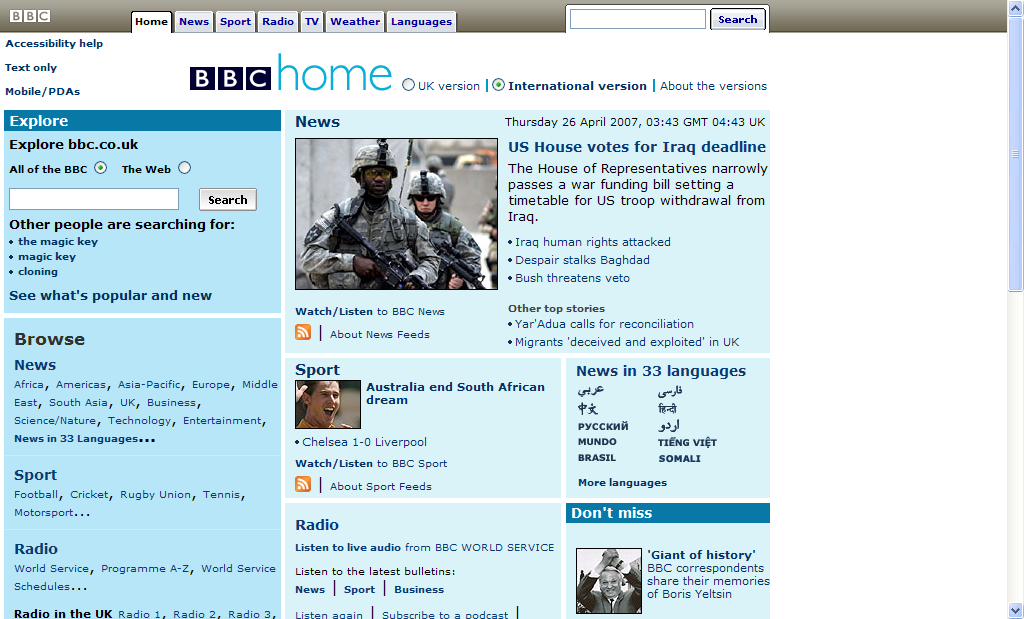Open the Languages tab

tap(421, 21)
